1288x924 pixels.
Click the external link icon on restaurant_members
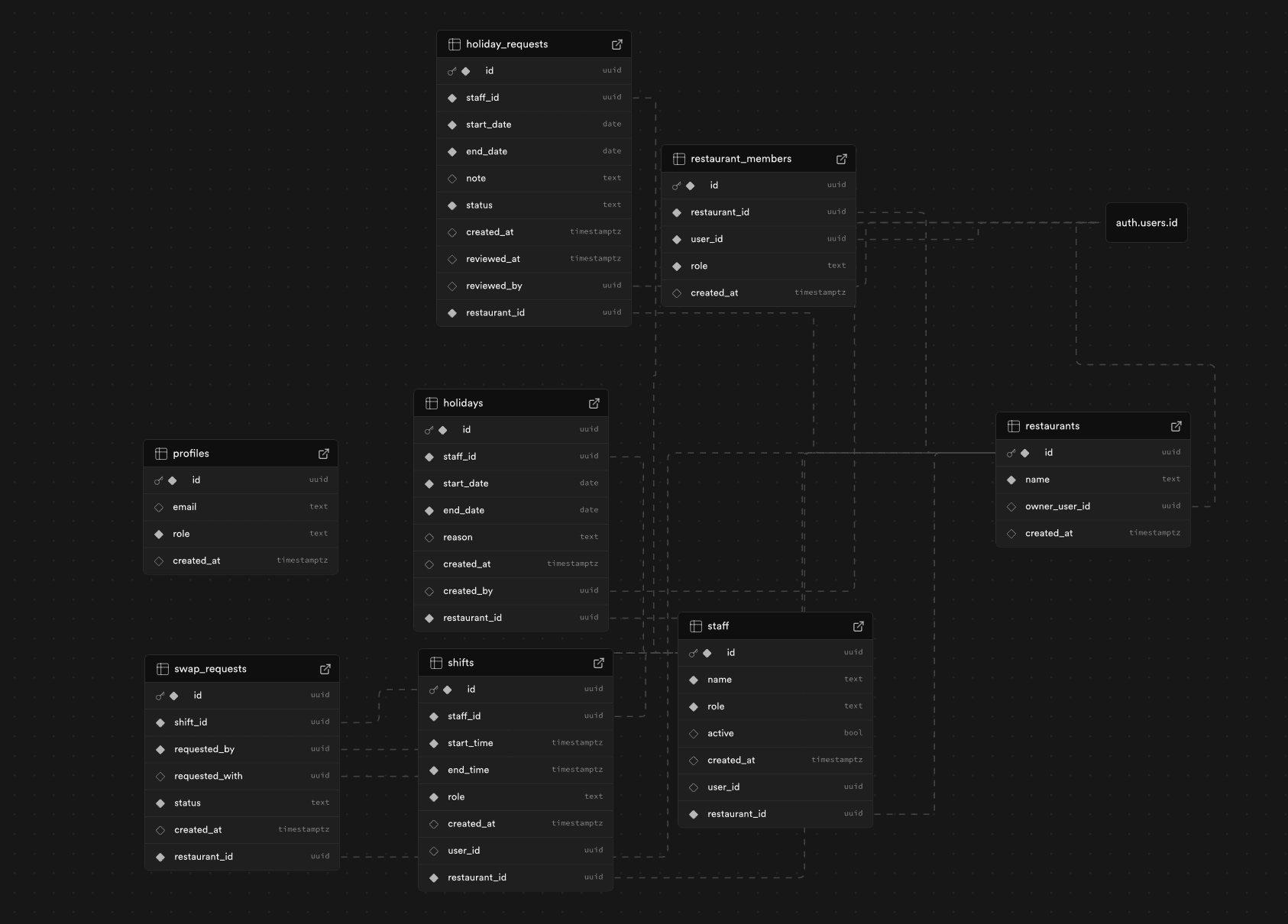(842, 159)
